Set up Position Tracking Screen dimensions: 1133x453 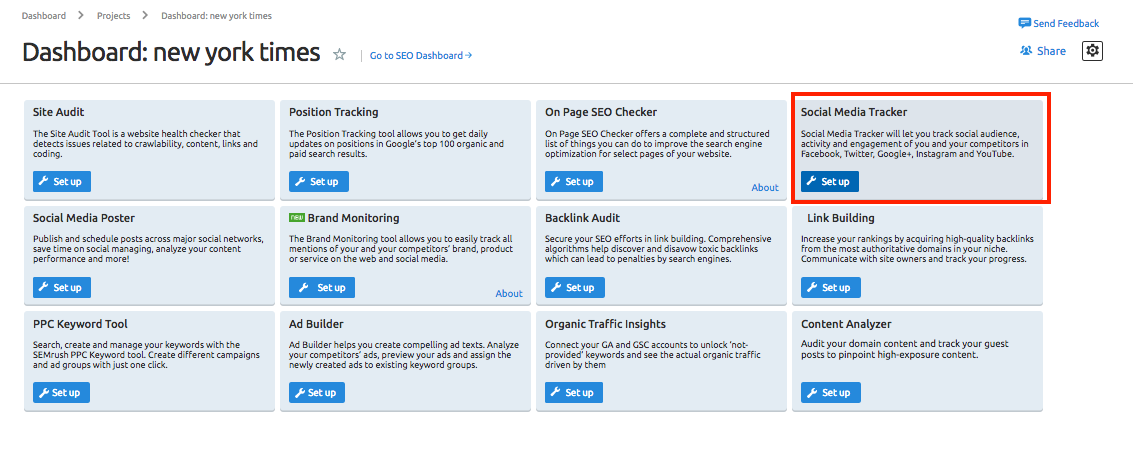point(318,181)
